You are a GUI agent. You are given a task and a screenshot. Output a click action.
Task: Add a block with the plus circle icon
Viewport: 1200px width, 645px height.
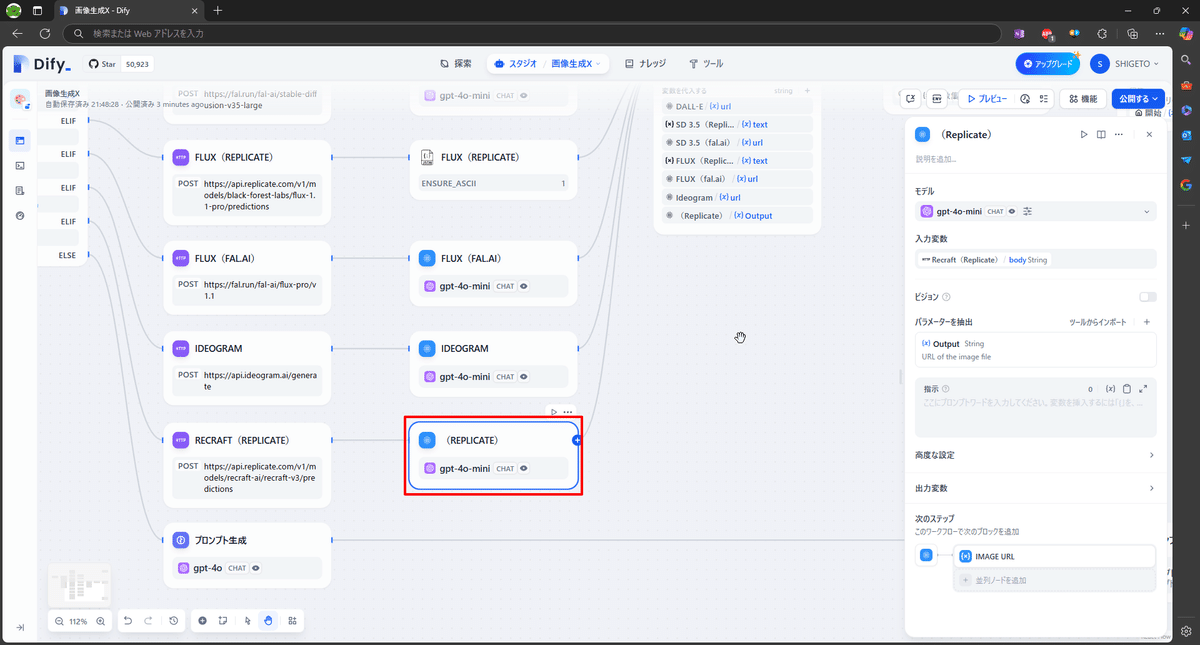203,621
